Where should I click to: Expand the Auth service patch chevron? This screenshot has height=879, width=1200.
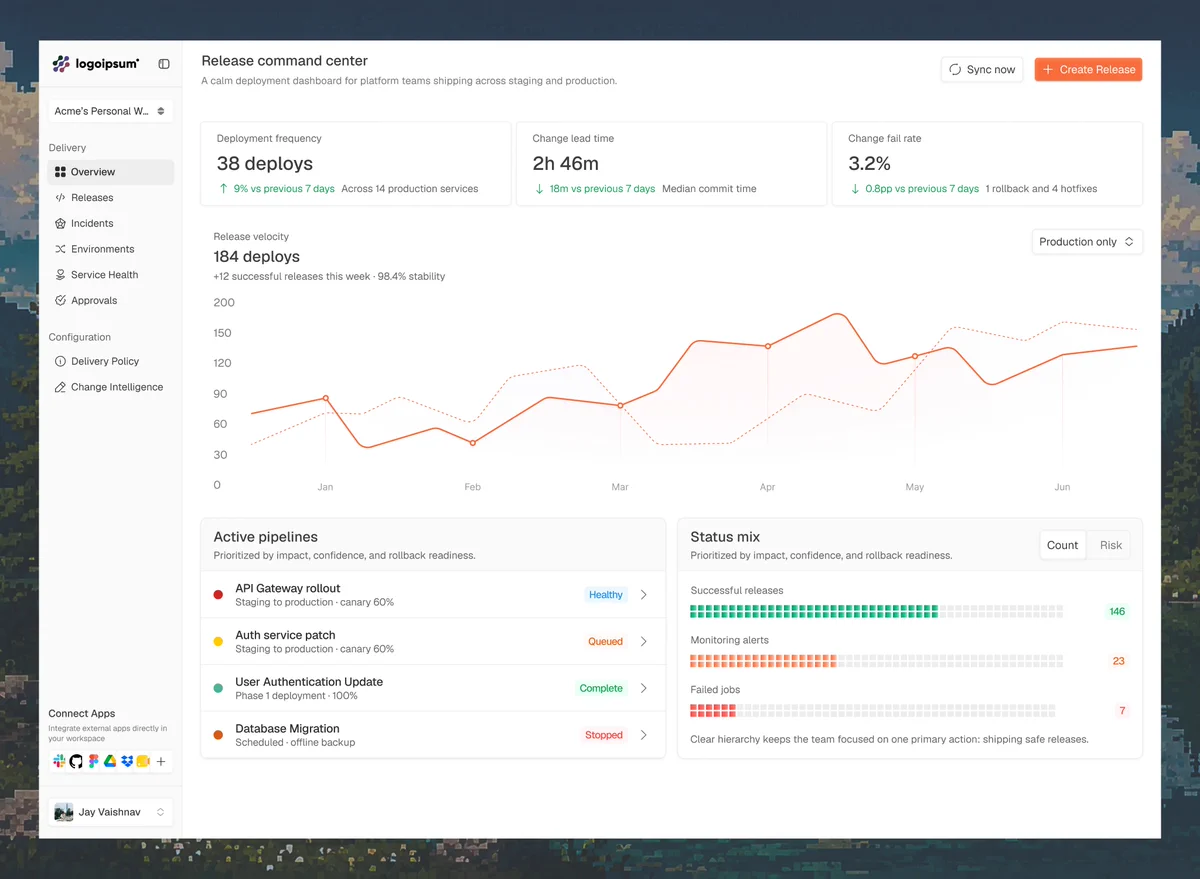[x=644, y=642]
